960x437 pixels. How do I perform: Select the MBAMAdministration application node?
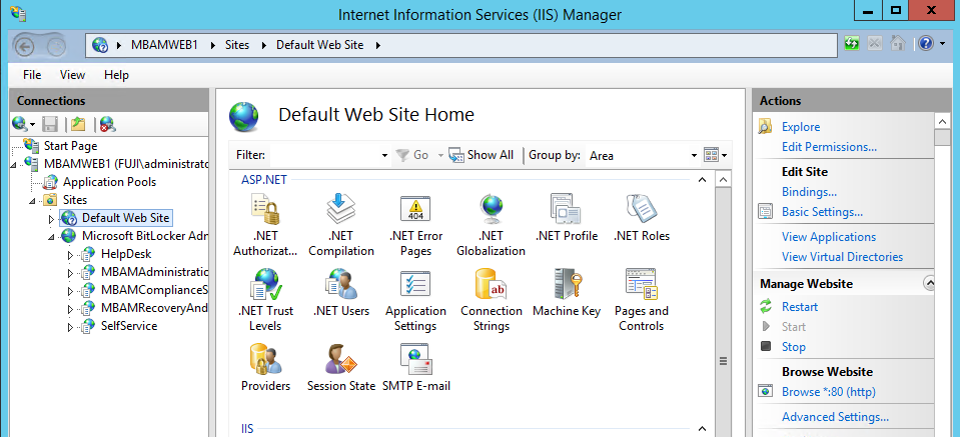pyautogui.click(x=154, y=272)
